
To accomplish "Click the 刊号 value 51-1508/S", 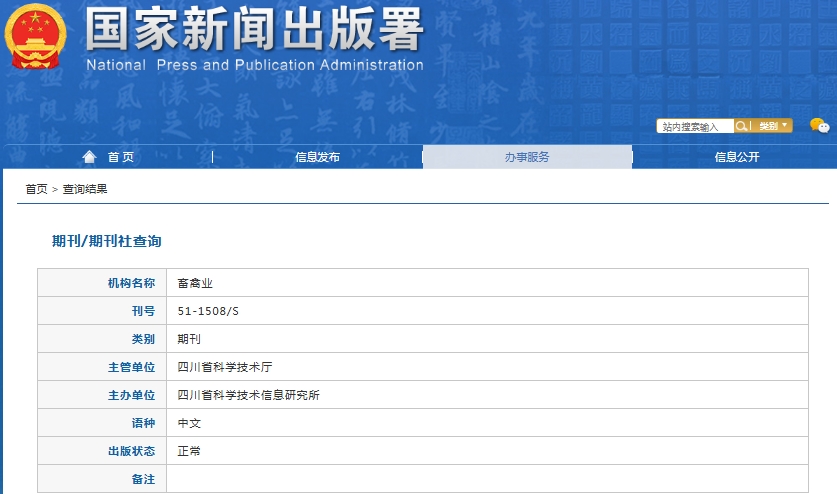I will click(x=208, y=311).
